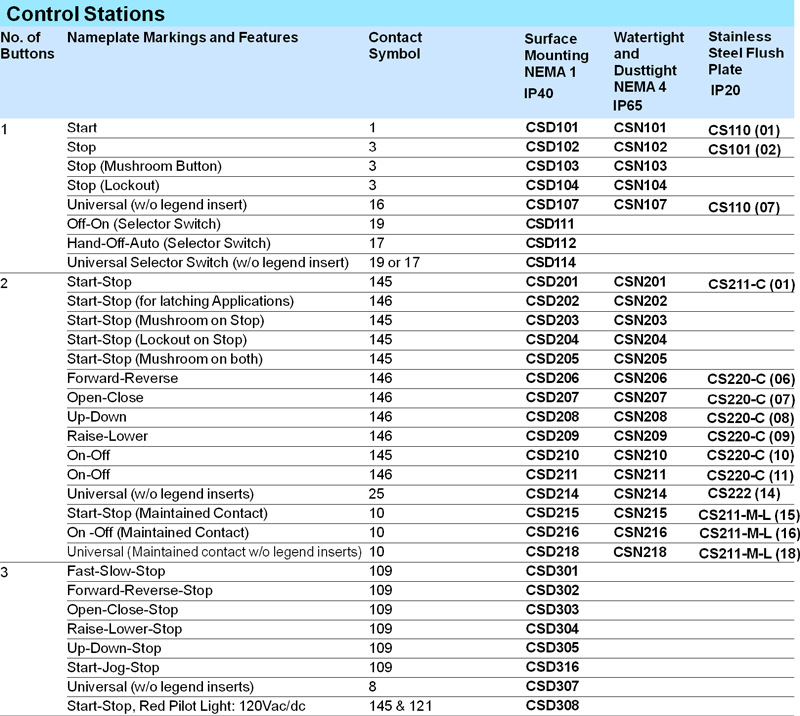Select part number CSN202
Viewport: 800px width, 716px height.
point(640,301)
